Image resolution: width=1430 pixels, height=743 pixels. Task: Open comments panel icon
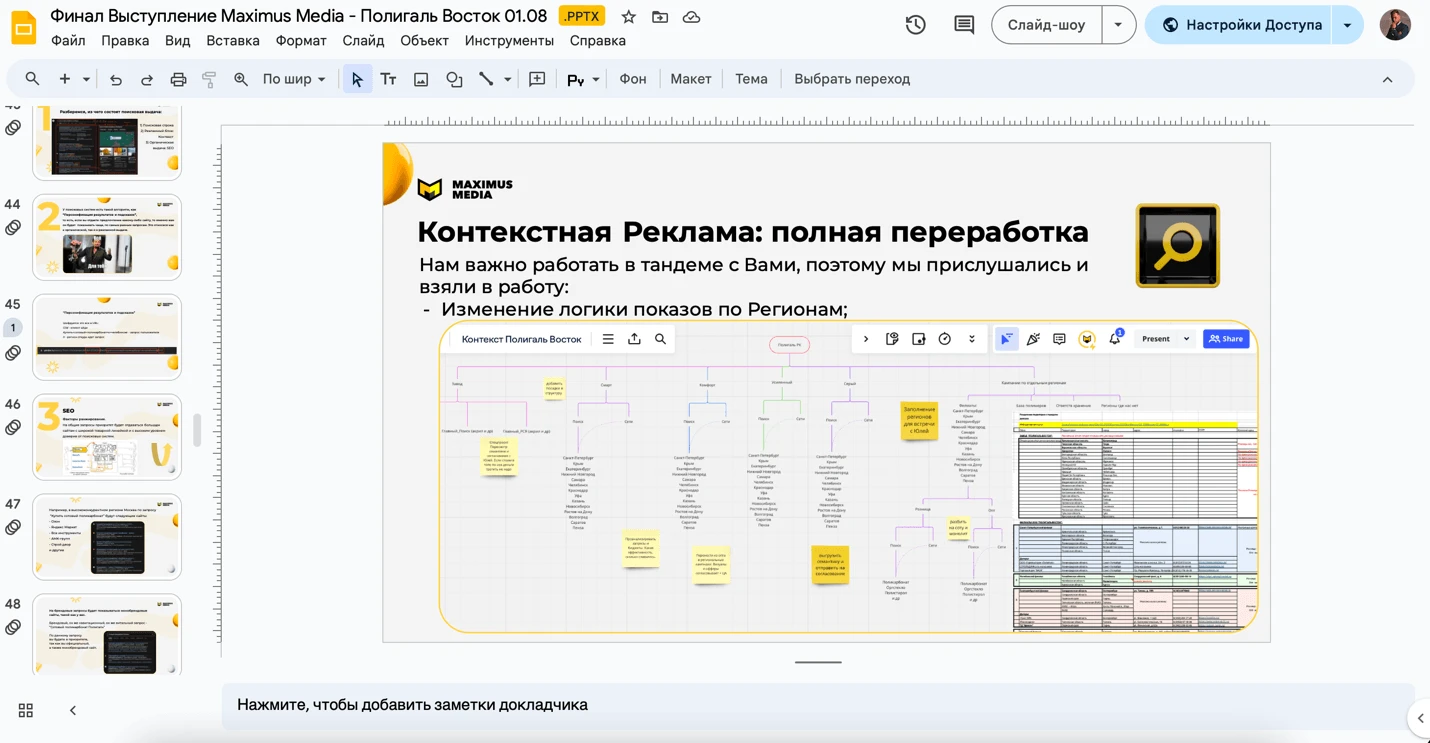964,25
